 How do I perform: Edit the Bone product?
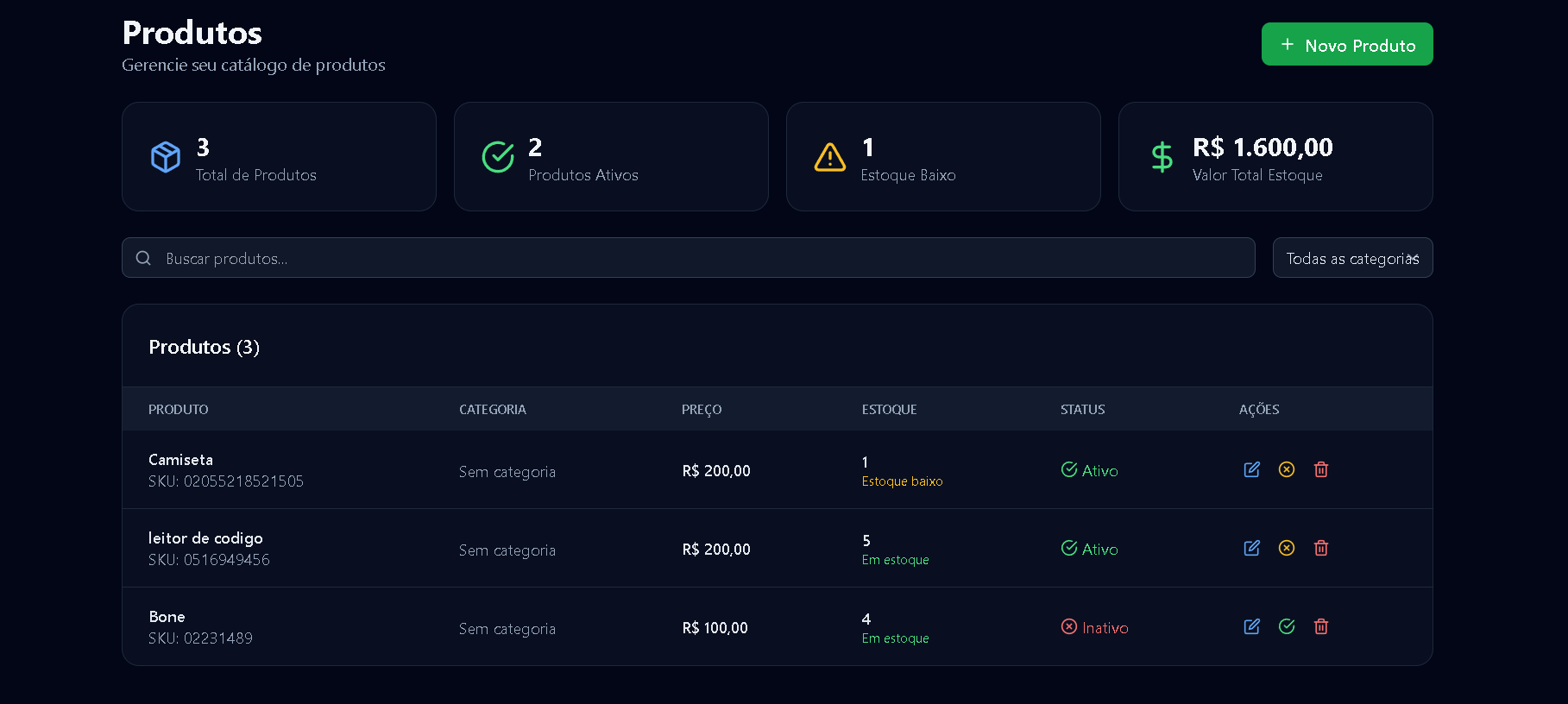tap(1251, 626)
